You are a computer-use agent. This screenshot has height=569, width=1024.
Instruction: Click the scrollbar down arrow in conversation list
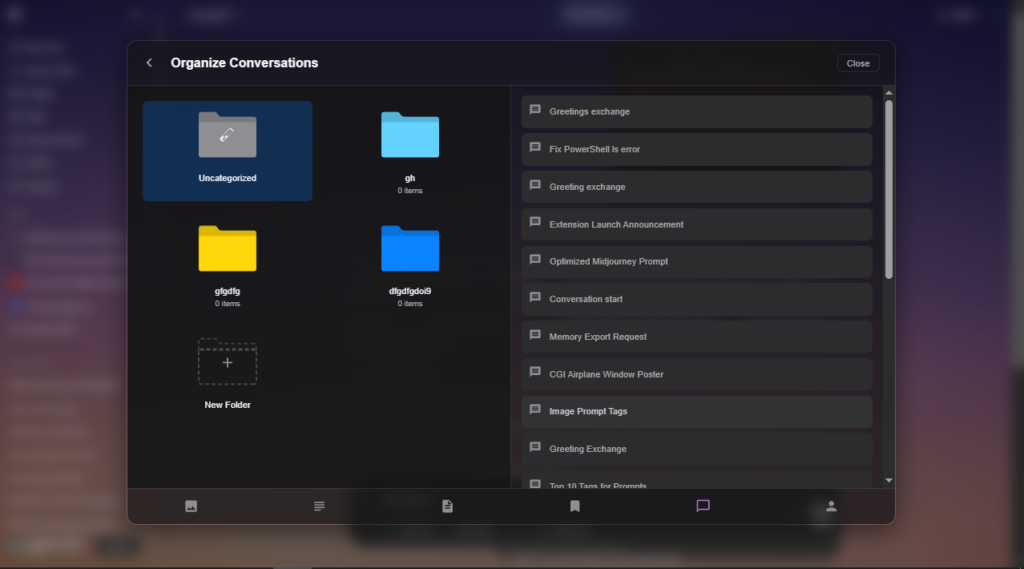coord(889,481)
